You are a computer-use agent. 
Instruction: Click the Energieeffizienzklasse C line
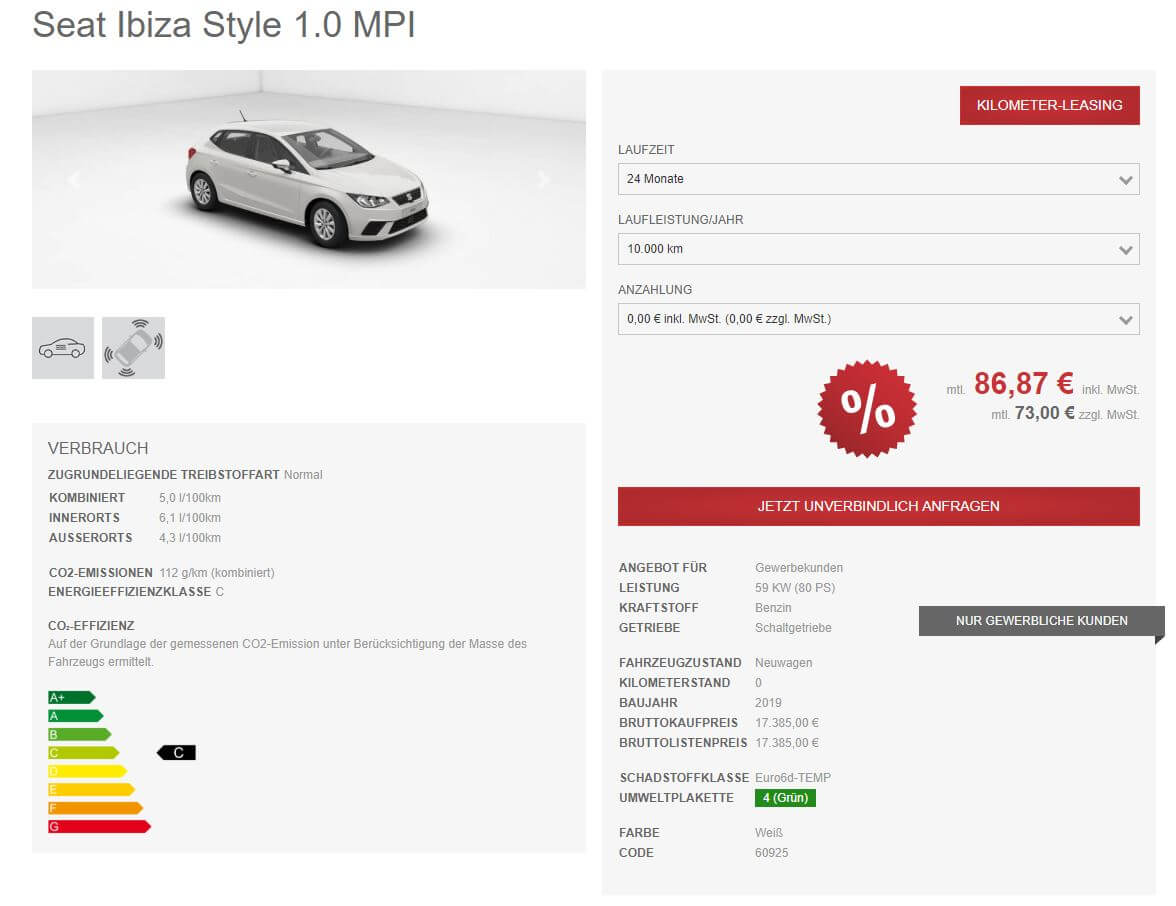136,592
